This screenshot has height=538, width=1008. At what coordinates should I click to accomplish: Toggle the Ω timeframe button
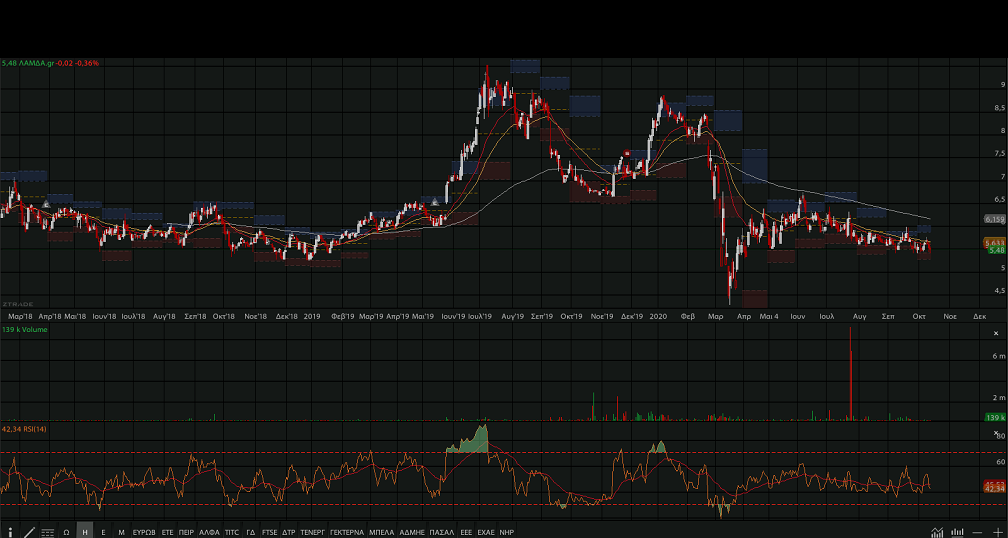click(66, 532)
